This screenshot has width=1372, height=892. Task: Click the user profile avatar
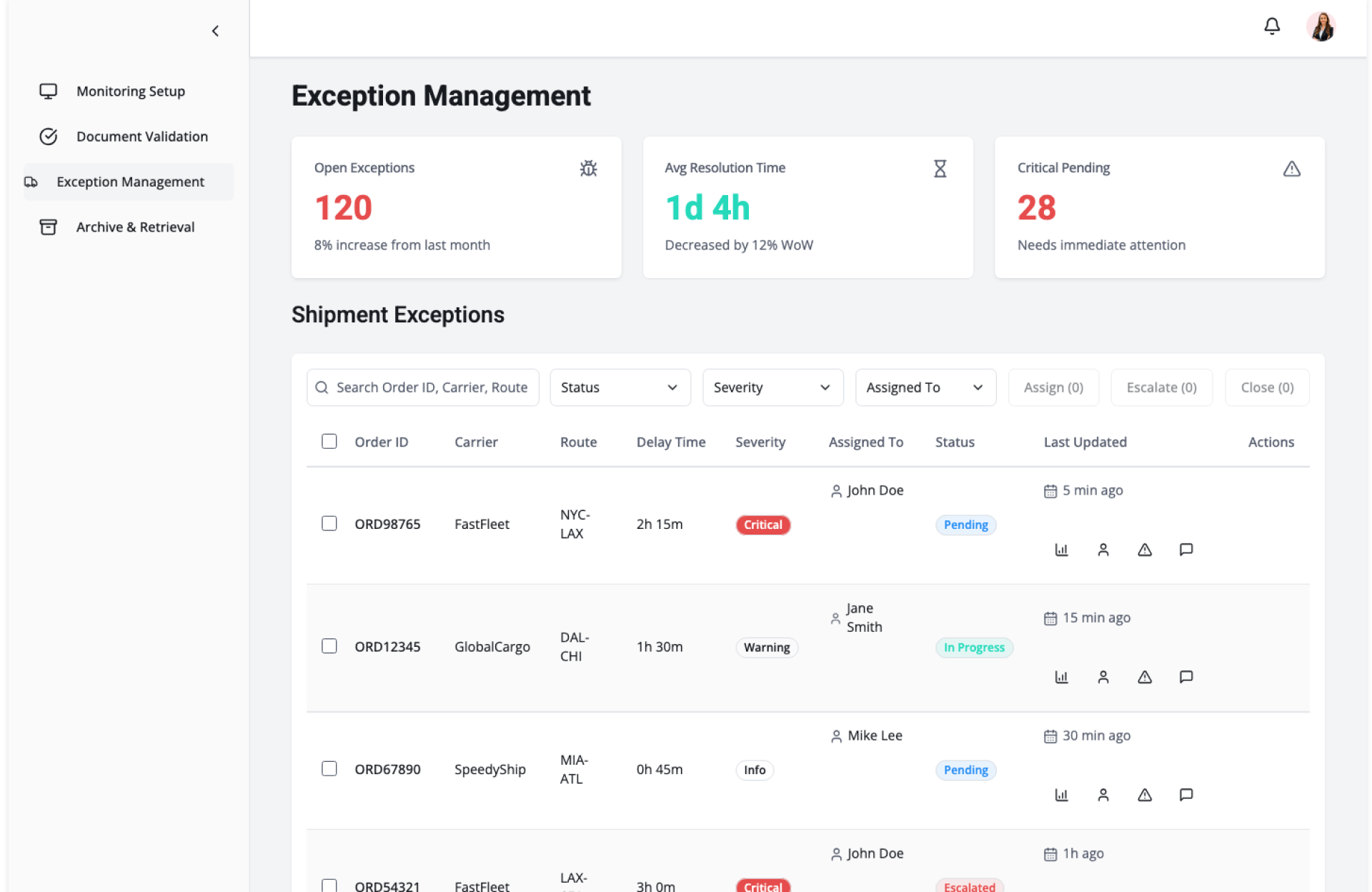(x=1321, y=27)
